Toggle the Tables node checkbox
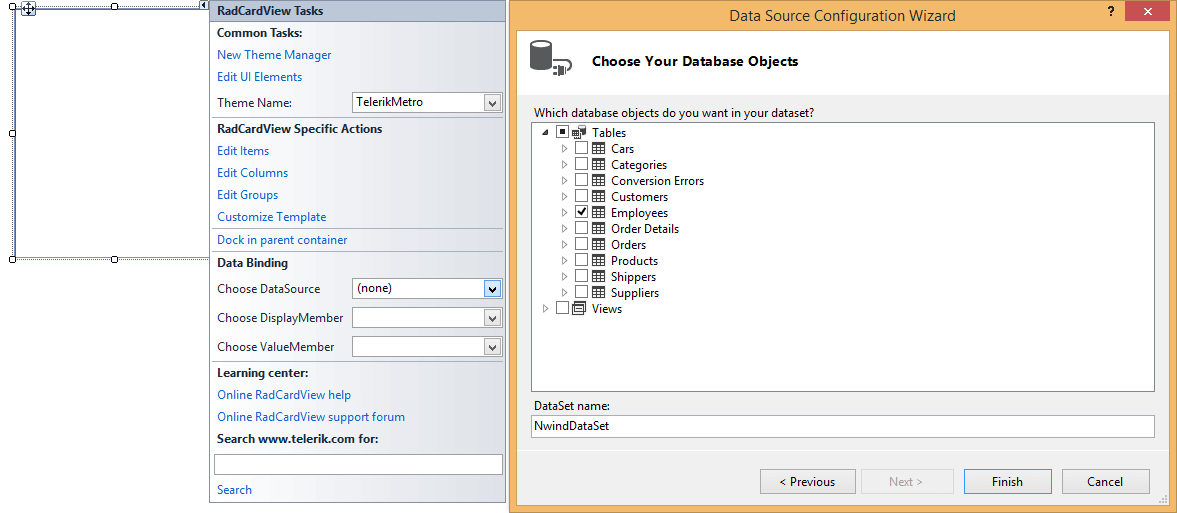 pos(562,132)
